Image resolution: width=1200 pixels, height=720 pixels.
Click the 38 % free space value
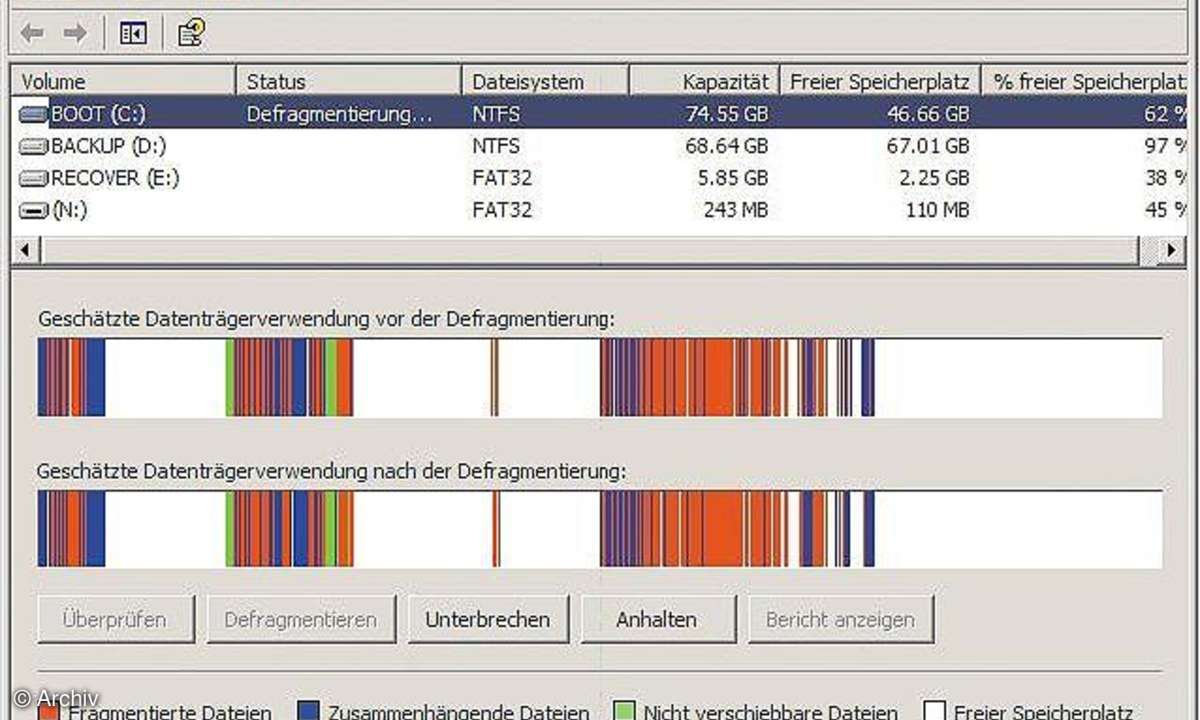[x=1164, y=179]
